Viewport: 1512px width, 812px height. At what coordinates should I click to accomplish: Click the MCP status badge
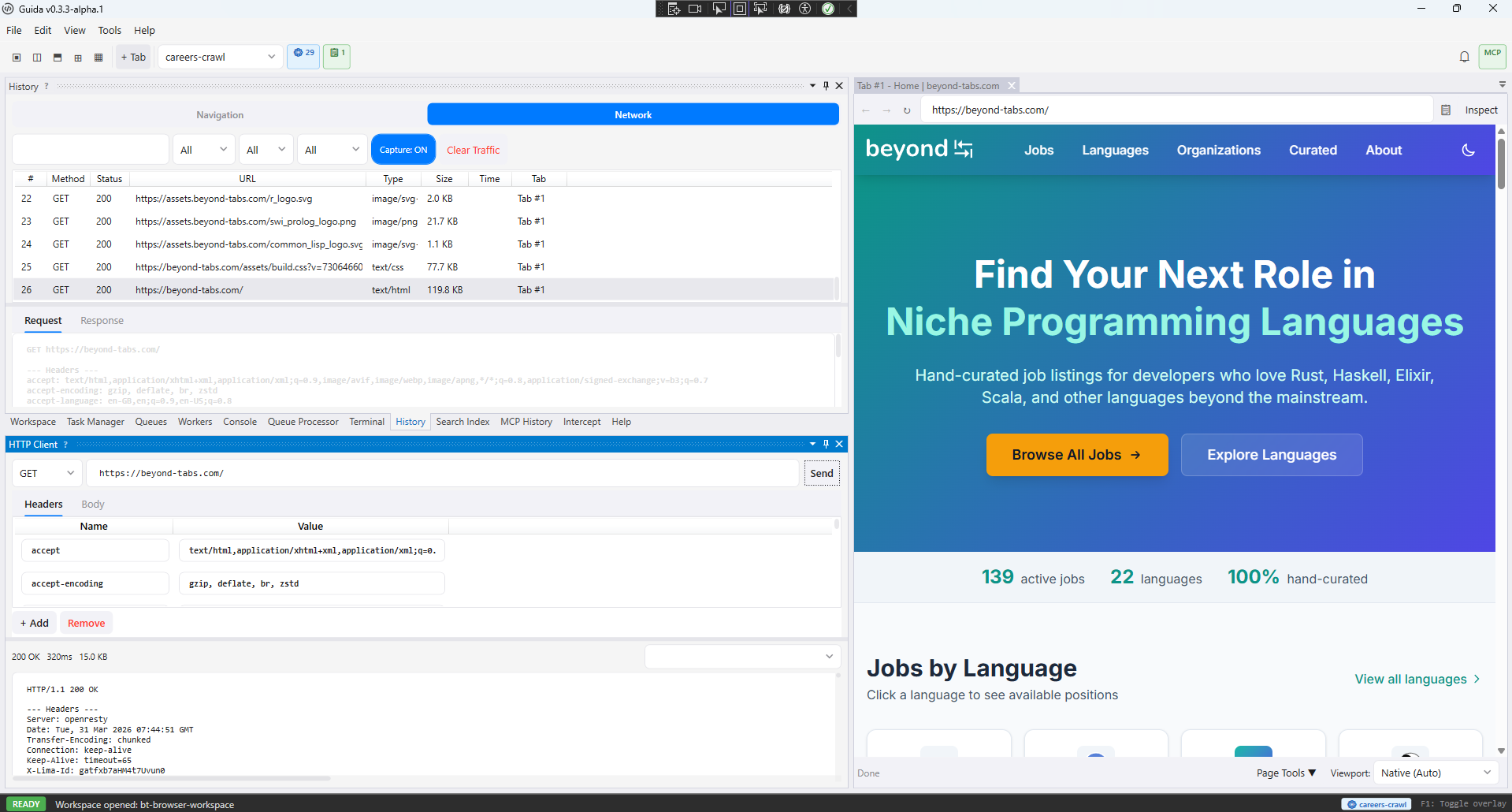coord(1492,56)
